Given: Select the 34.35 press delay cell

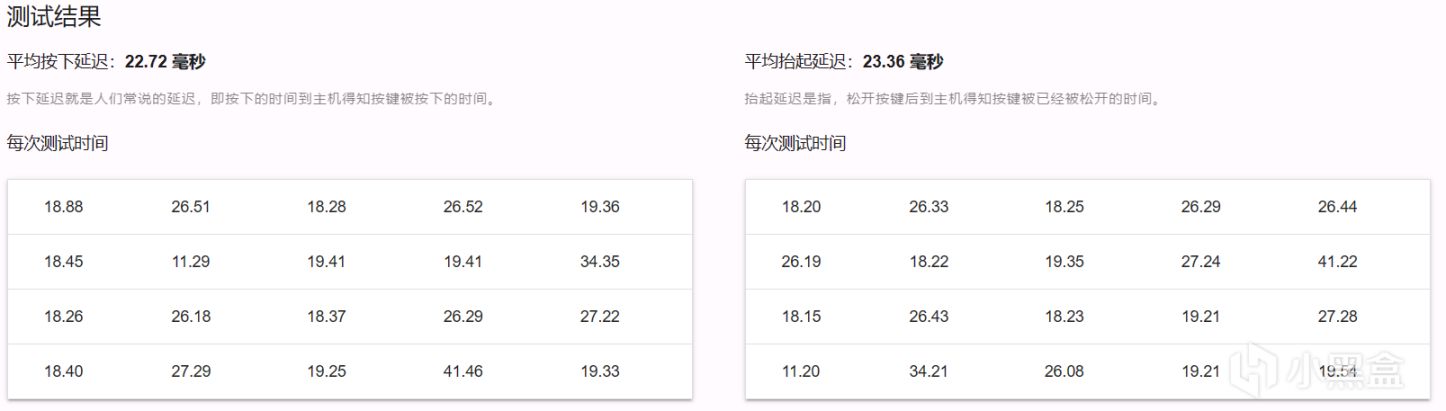Looking at the screenshot, I should [600, 262].
